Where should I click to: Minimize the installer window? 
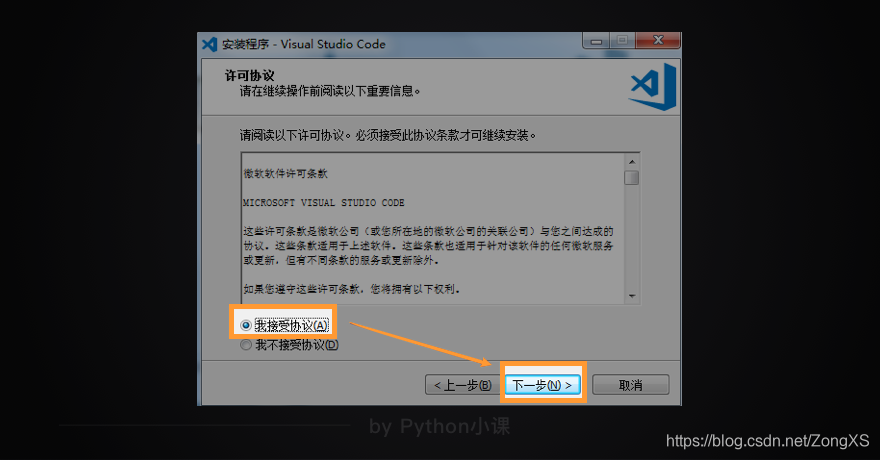[x=596, y=40]
